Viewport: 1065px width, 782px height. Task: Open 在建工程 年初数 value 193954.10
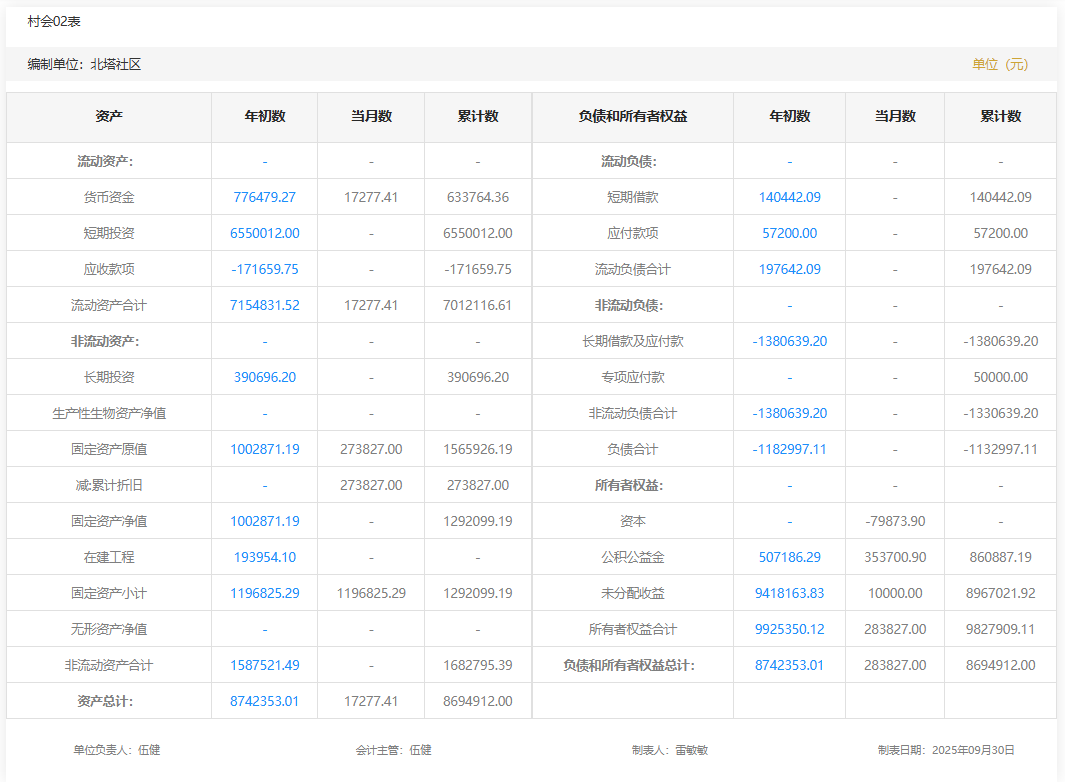click(264, 557)
